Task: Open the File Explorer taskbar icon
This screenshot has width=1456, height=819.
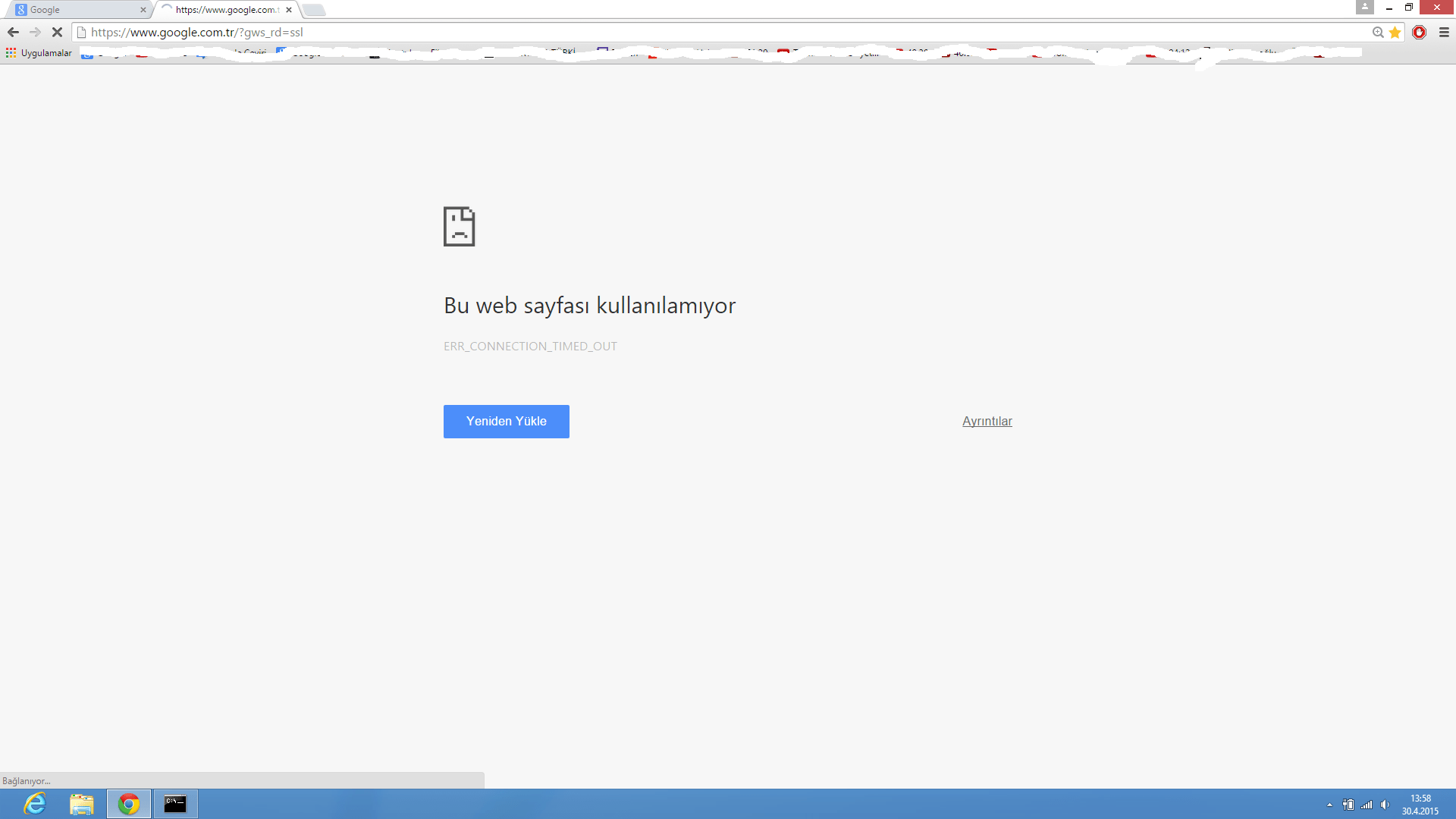Action: coord(81,804)
